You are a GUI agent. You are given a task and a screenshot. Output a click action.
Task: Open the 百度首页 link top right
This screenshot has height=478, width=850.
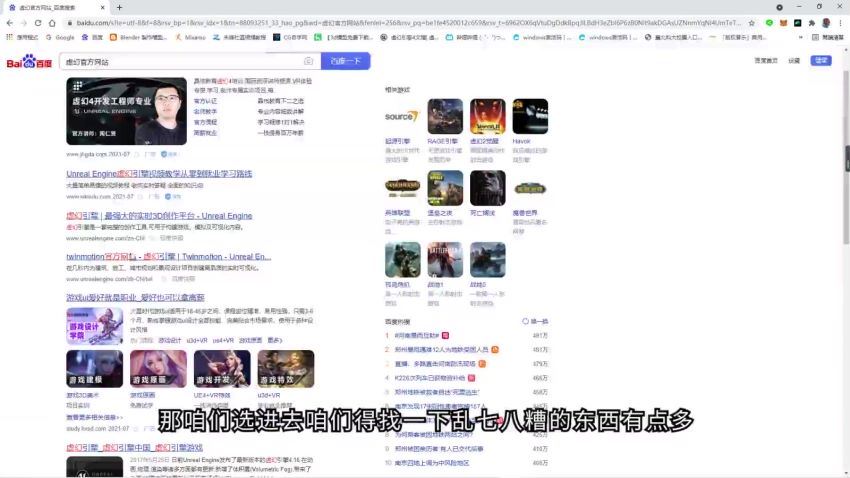(766, 61)
